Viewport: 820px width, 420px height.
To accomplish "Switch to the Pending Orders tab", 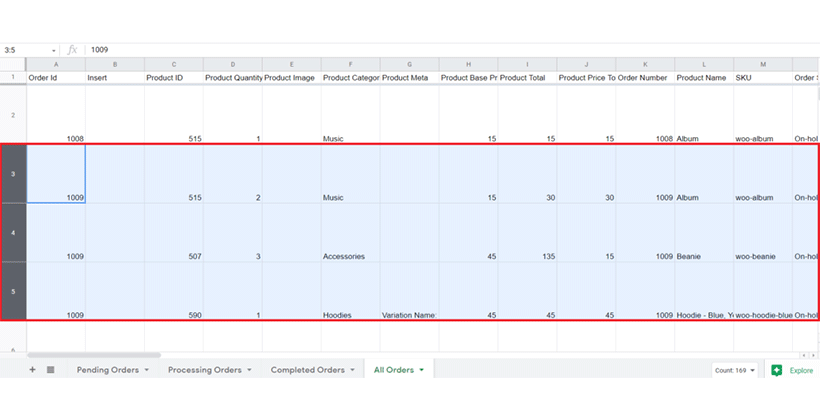I will (108, 370).
